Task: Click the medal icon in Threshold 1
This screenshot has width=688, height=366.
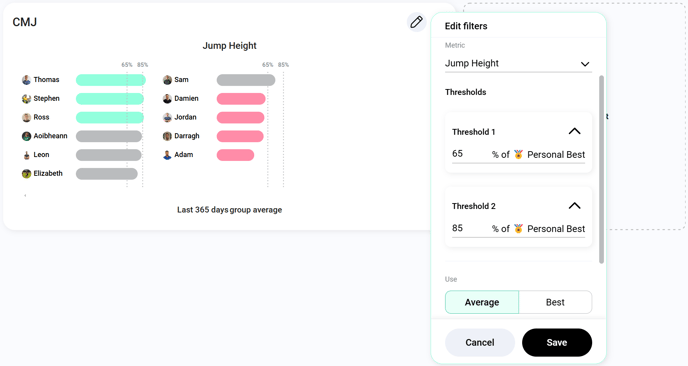Action: point(518,154)
